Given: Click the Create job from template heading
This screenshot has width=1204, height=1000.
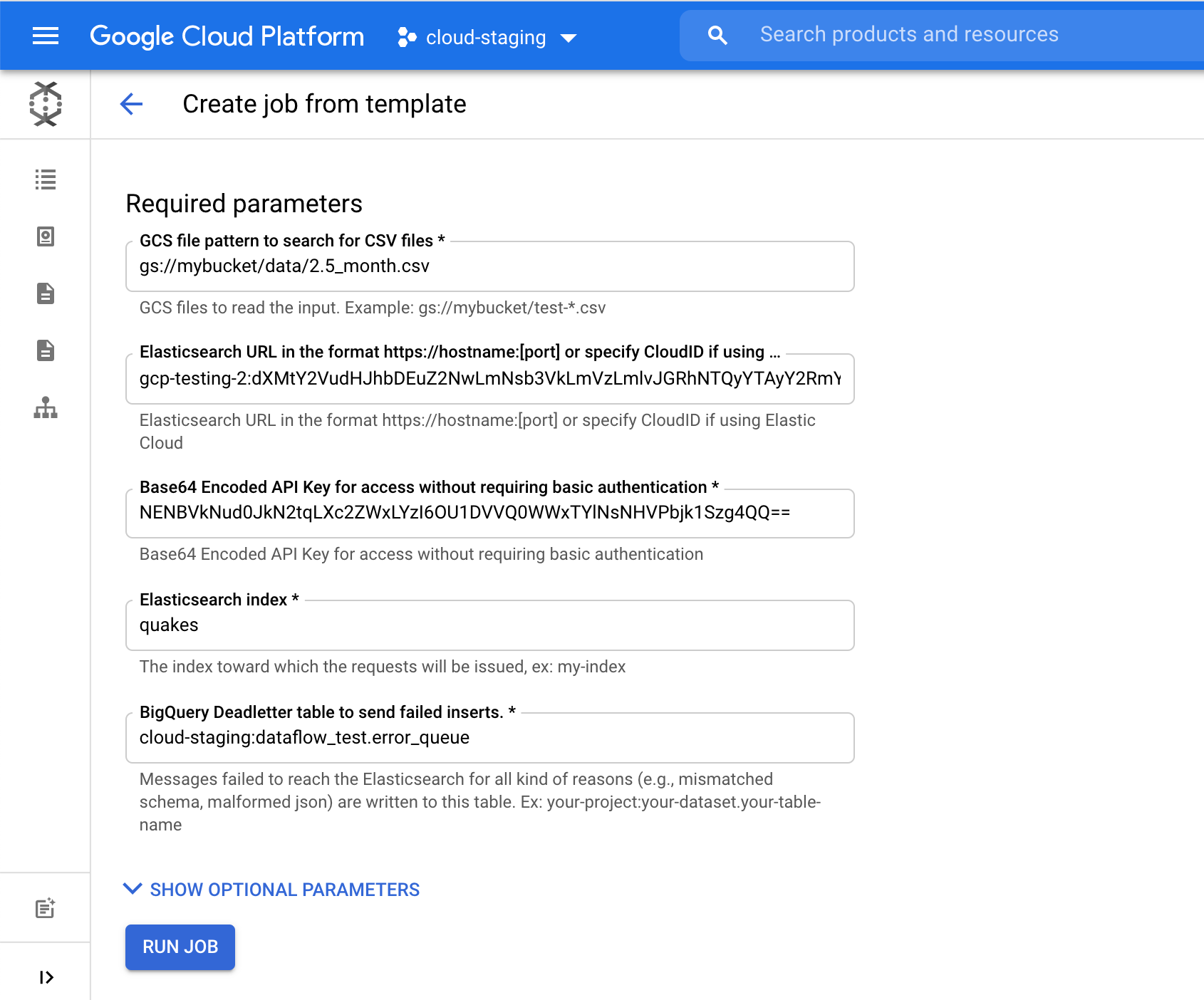Looking at the screenshot, I should point(324,104).
